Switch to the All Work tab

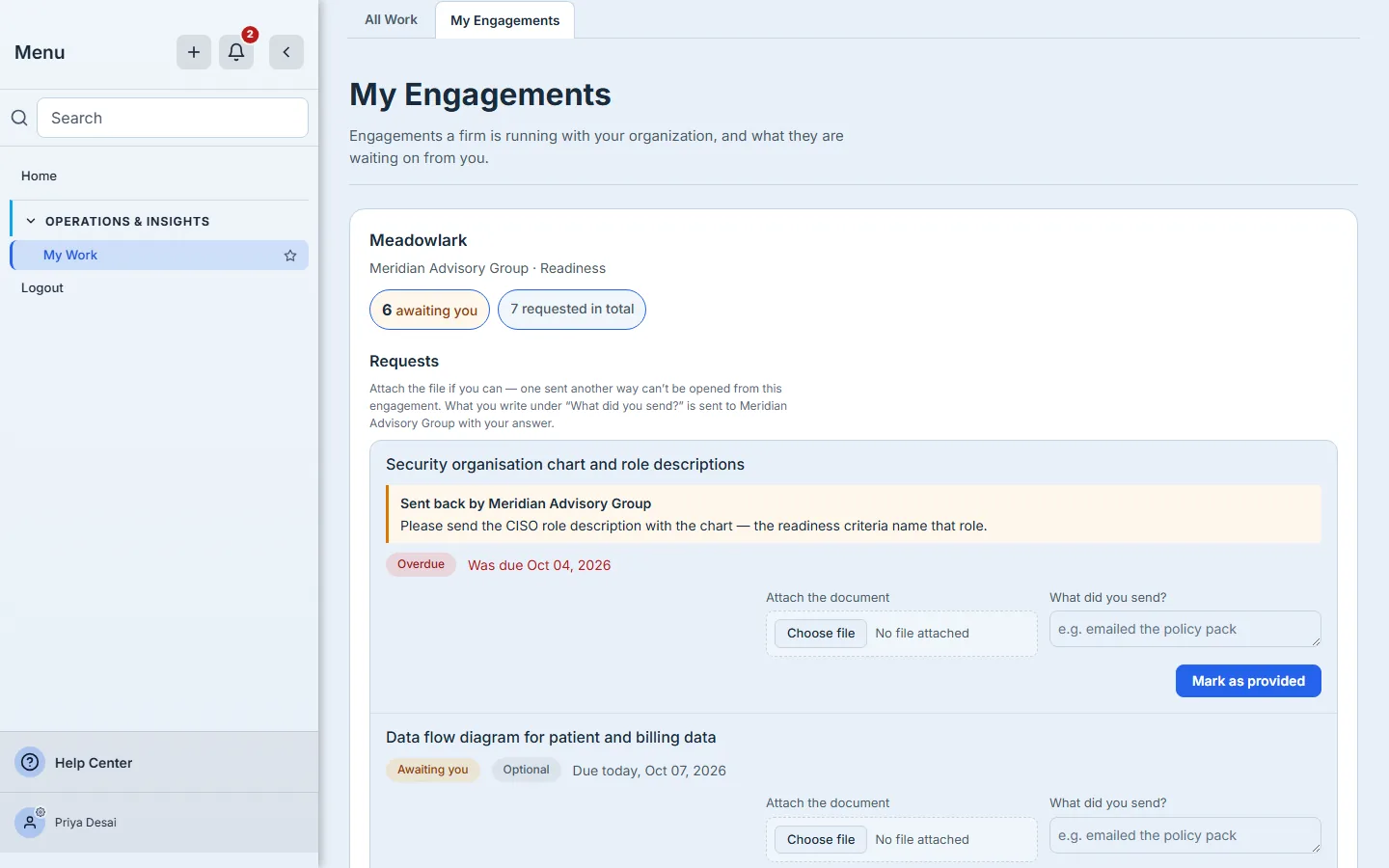pos(391,19)
